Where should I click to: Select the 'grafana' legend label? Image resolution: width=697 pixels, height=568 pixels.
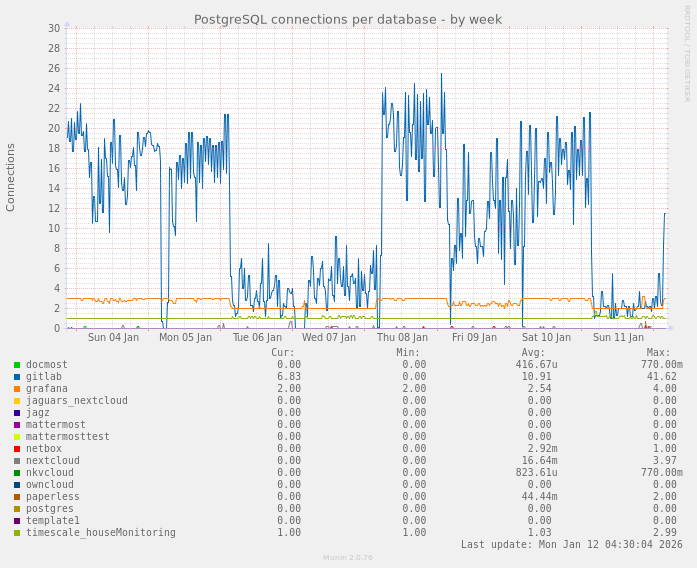tap(47, 388)
